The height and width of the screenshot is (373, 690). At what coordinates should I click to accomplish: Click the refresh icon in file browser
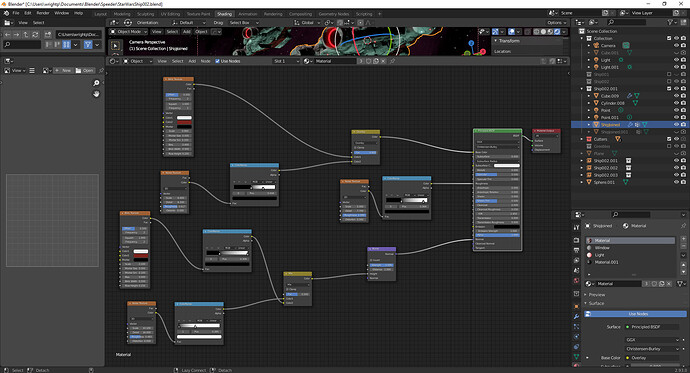[x=36, y=34]
